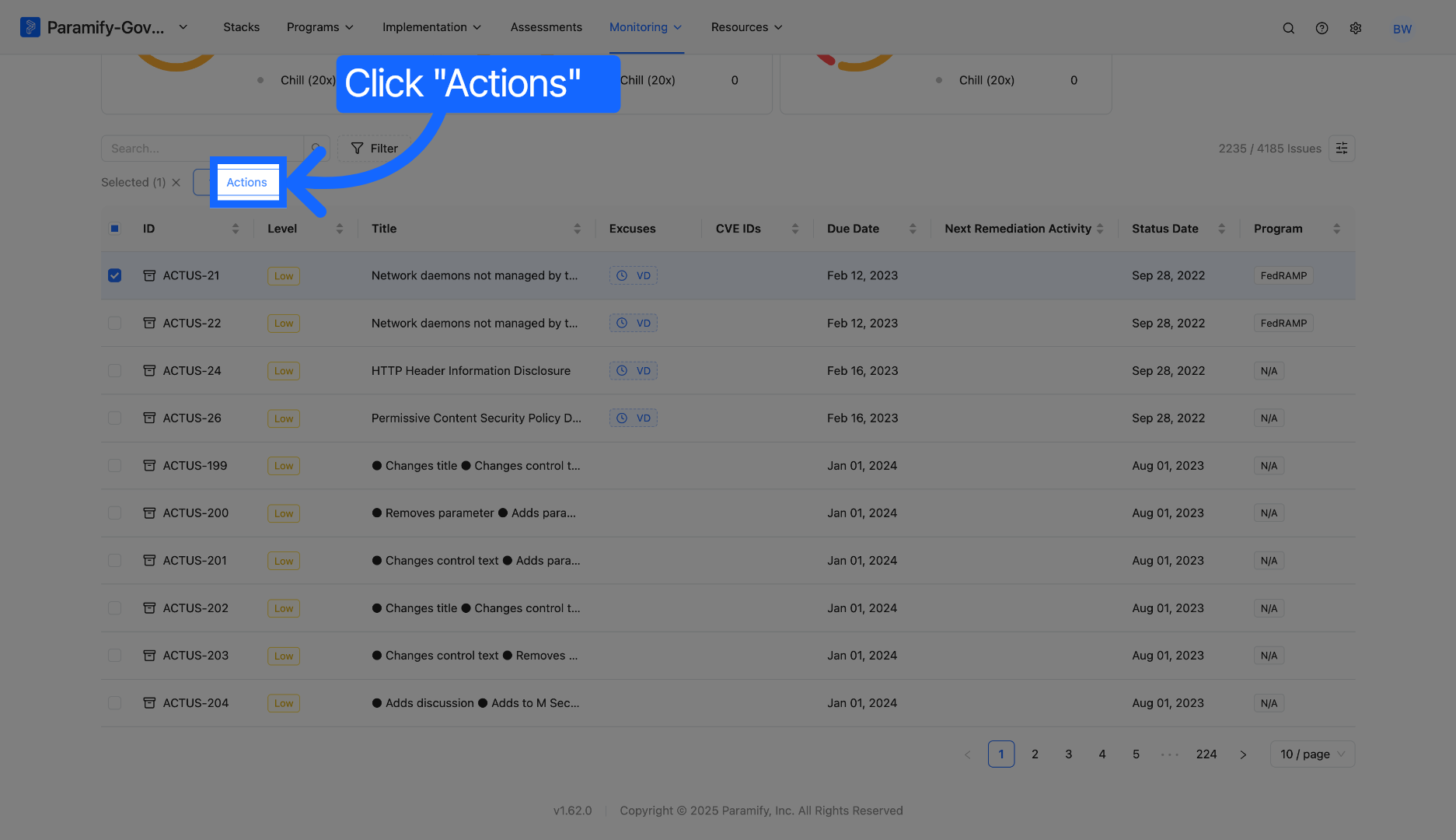Sort by the ID column arrows
Viewport: 1456px width, 840px height.
point(236,229)
